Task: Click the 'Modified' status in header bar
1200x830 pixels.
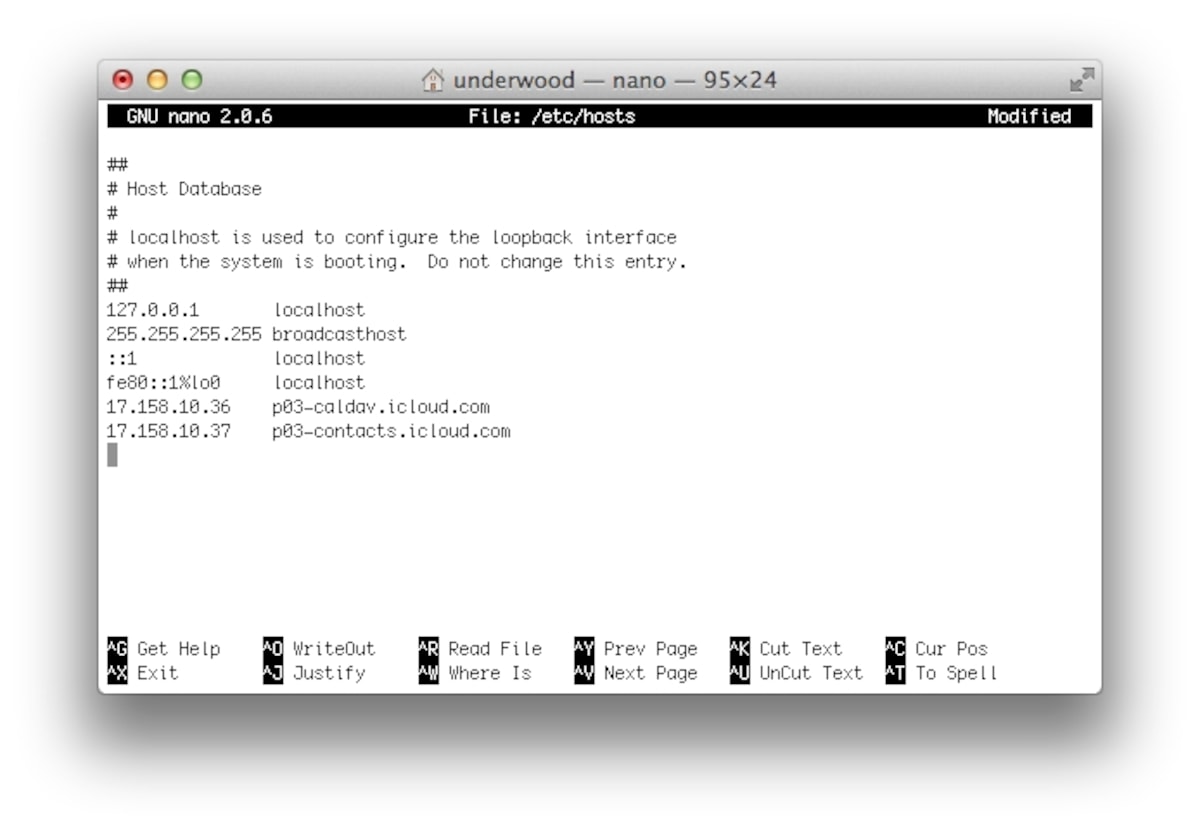Action: click(x=1029, y=117)
